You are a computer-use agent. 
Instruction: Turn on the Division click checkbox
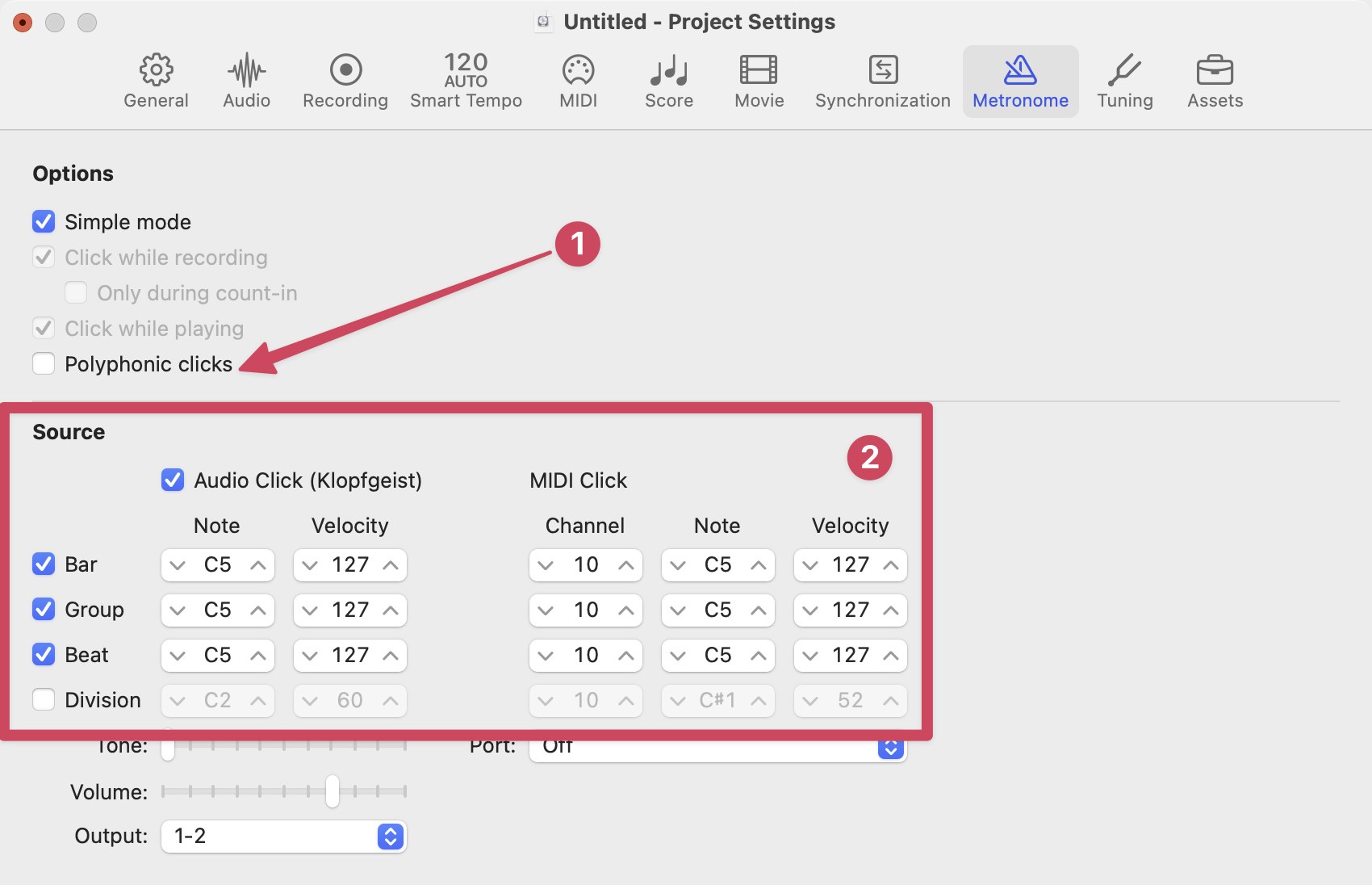pos(44,699)
